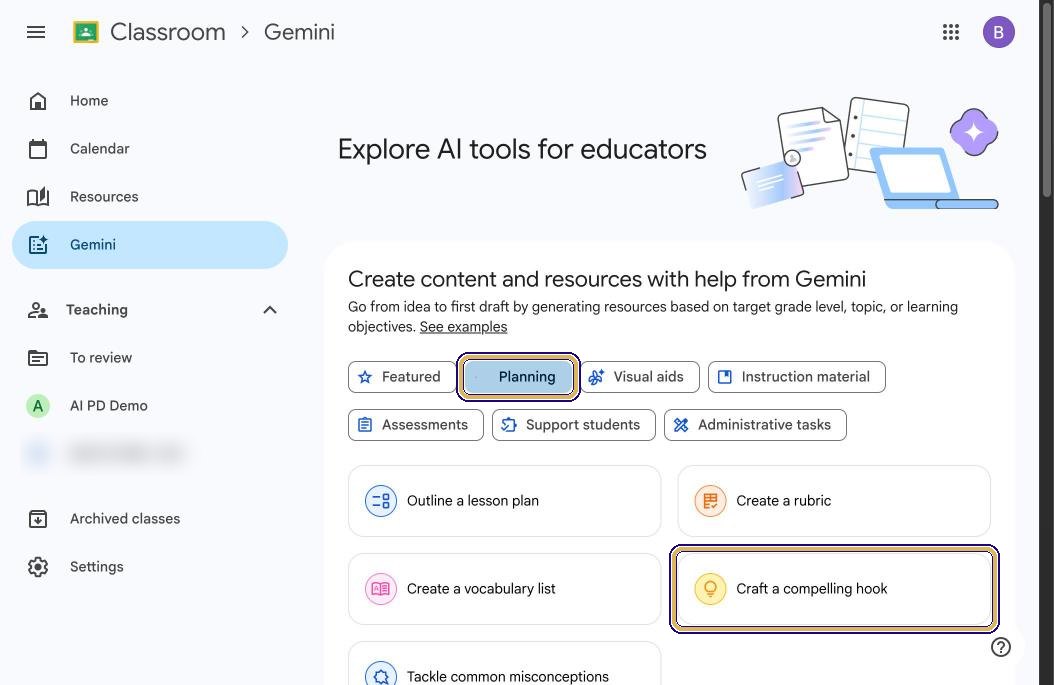Open To review in the sidebar

point(150,358)
